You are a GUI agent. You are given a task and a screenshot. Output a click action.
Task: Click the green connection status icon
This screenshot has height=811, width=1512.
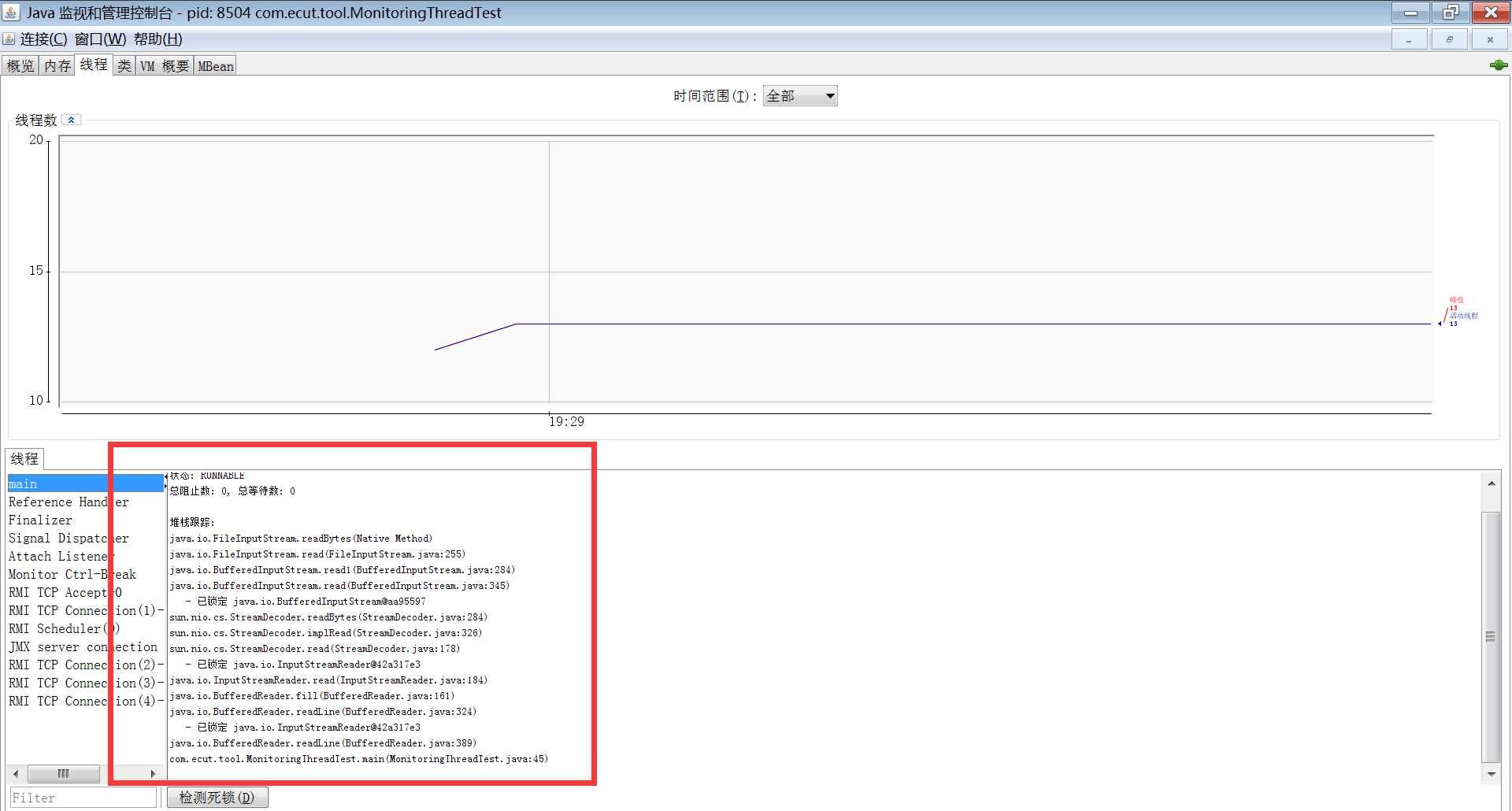(1499, 65)
